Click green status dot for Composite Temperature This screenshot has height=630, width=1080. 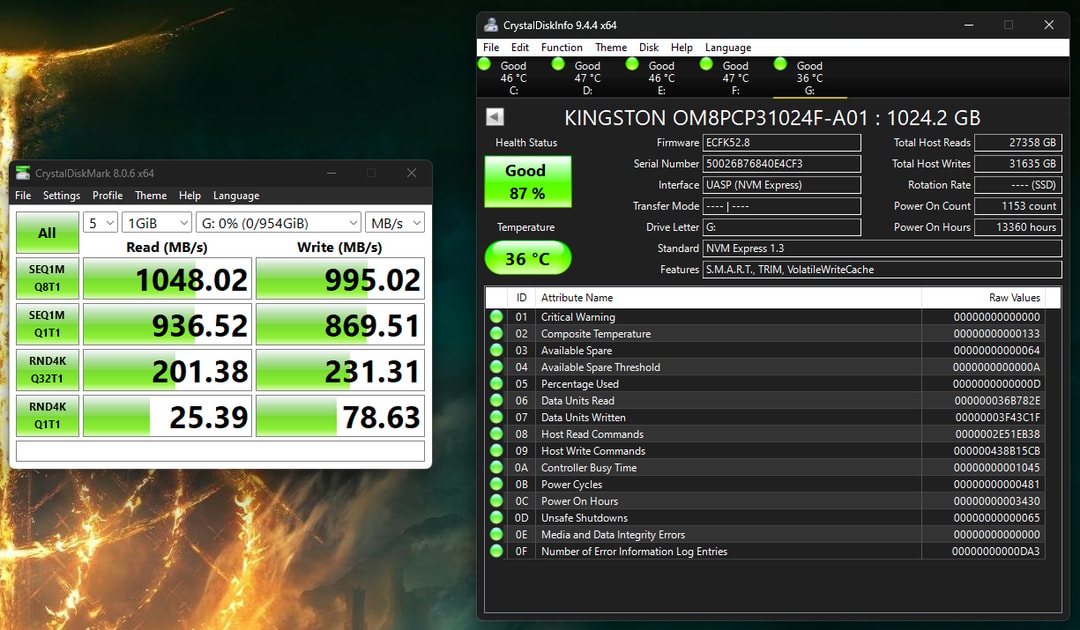point(497,333)
